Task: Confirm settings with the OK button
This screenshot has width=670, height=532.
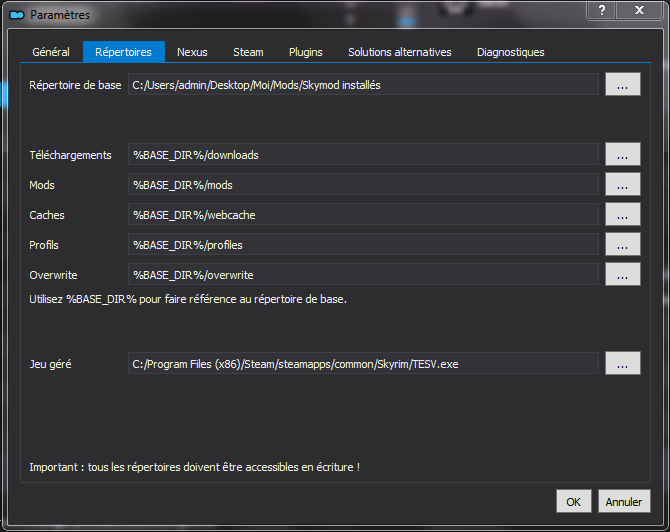Action: pos(574,501)
